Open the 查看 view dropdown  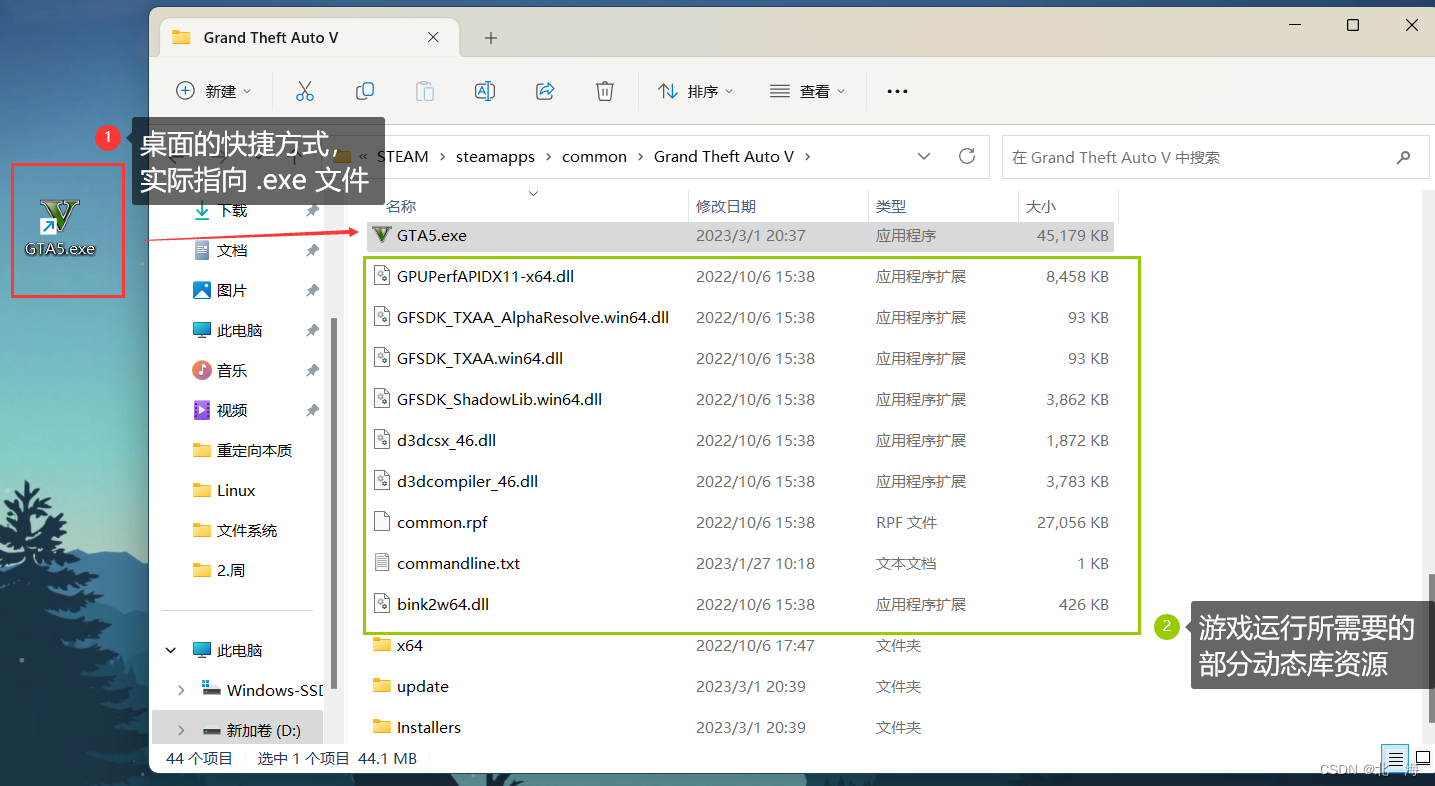808,91
